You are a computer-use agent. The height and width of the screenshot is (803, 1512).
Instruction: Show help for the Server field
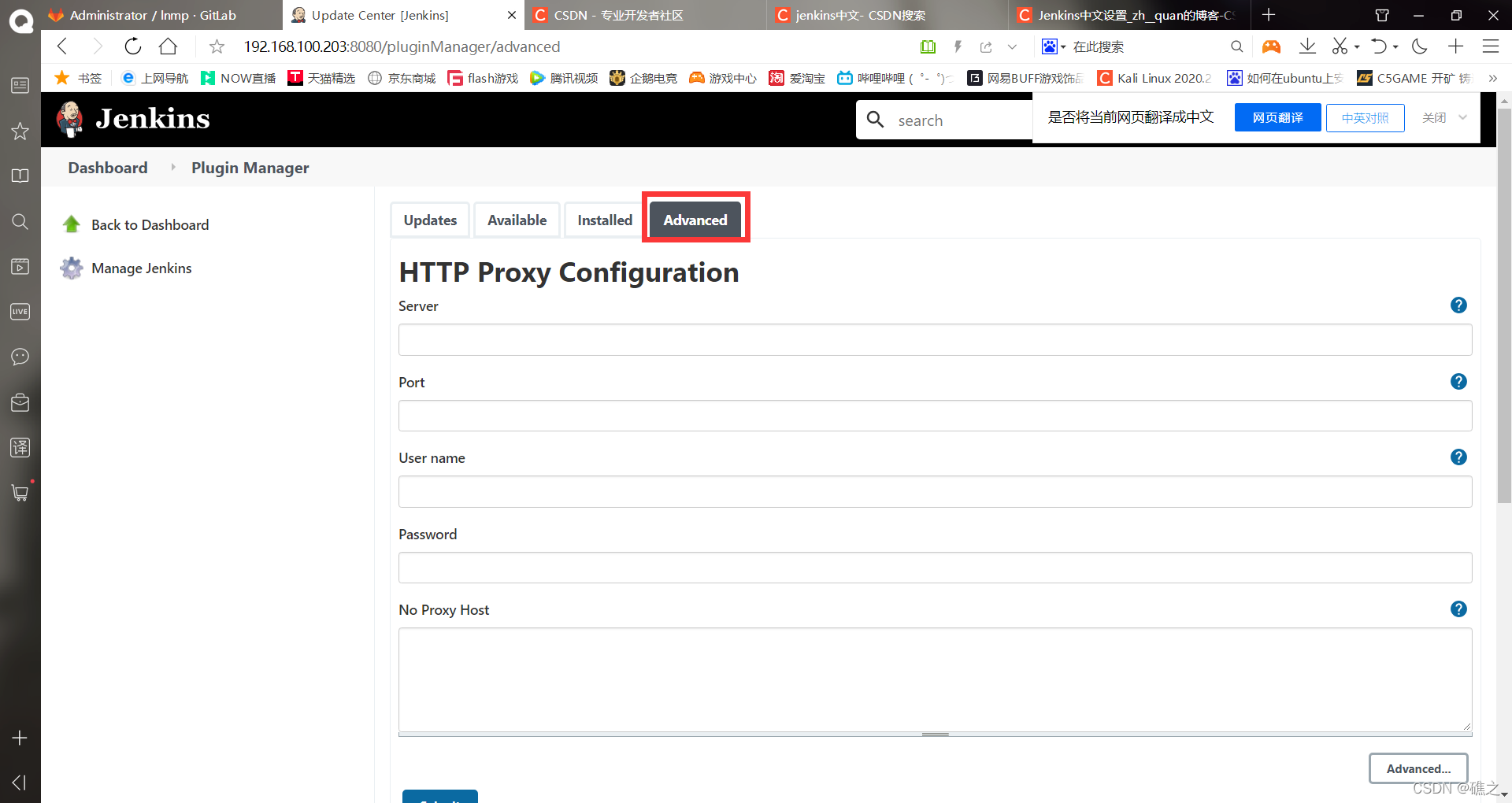pos(1458,305)
